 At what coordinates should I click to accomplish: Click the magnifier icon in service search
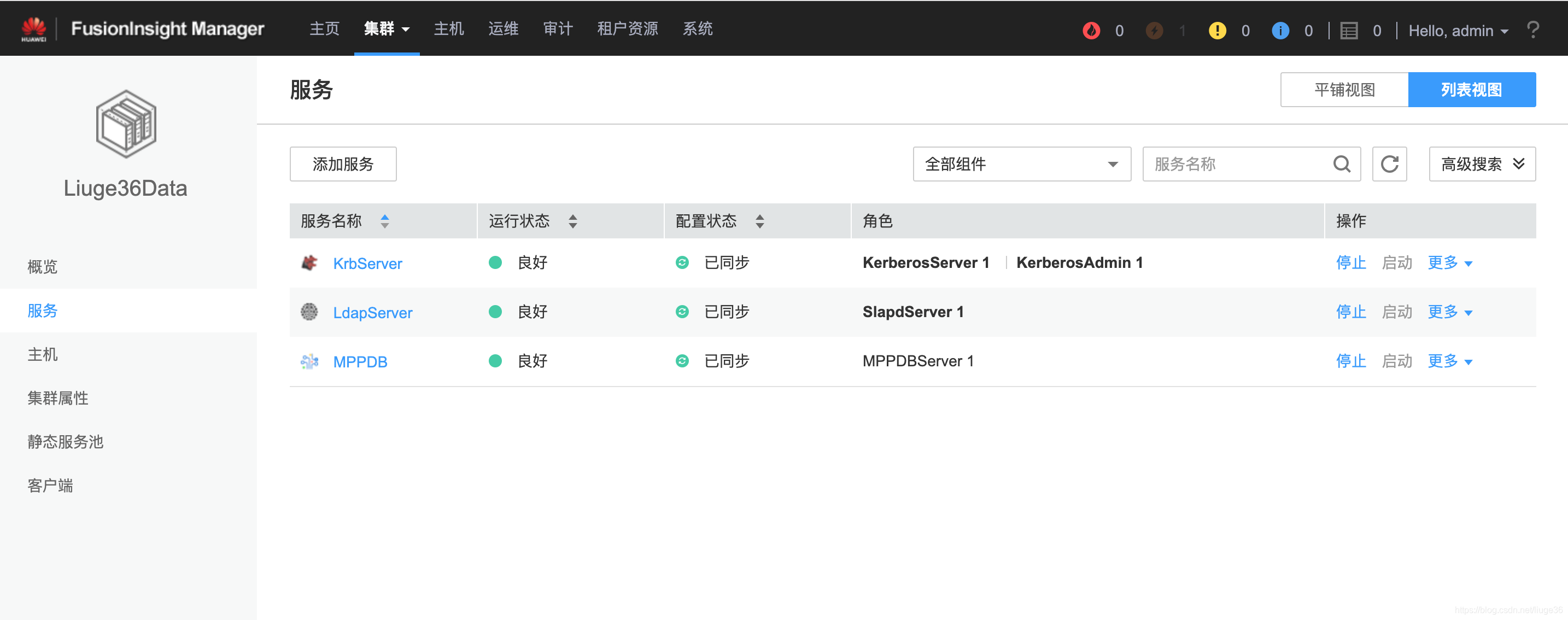click(x=1342, y=163)
